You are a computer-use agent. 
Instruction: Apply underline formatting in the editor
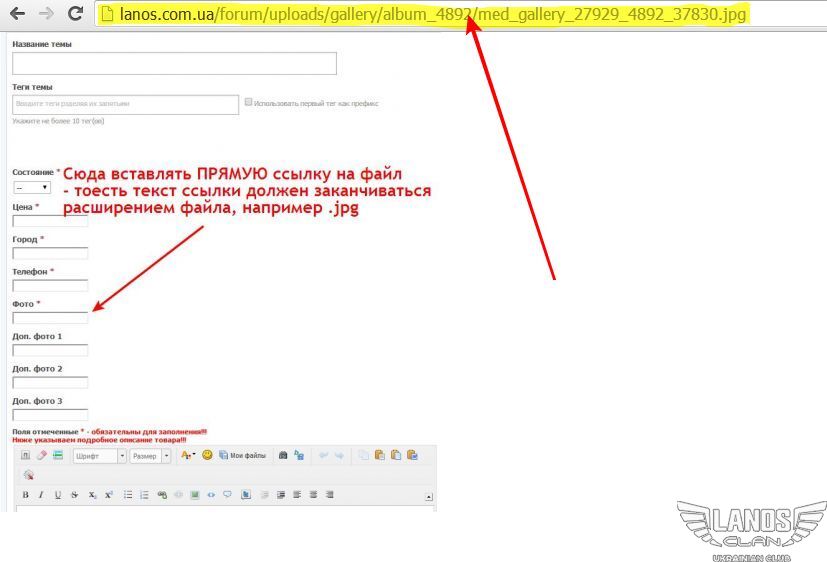[58, 495]
